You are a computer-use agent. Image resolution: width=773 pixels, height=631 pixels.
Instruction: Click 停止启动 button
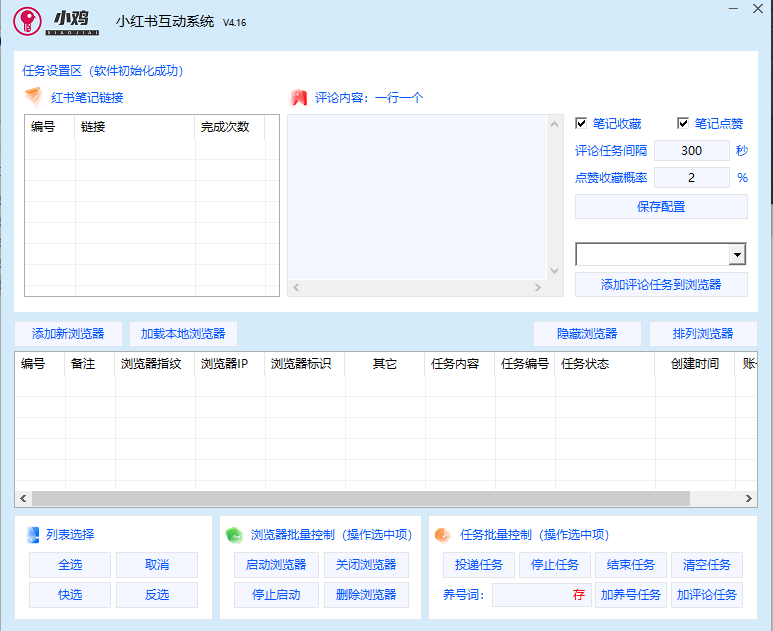click(x=276, y=595)
